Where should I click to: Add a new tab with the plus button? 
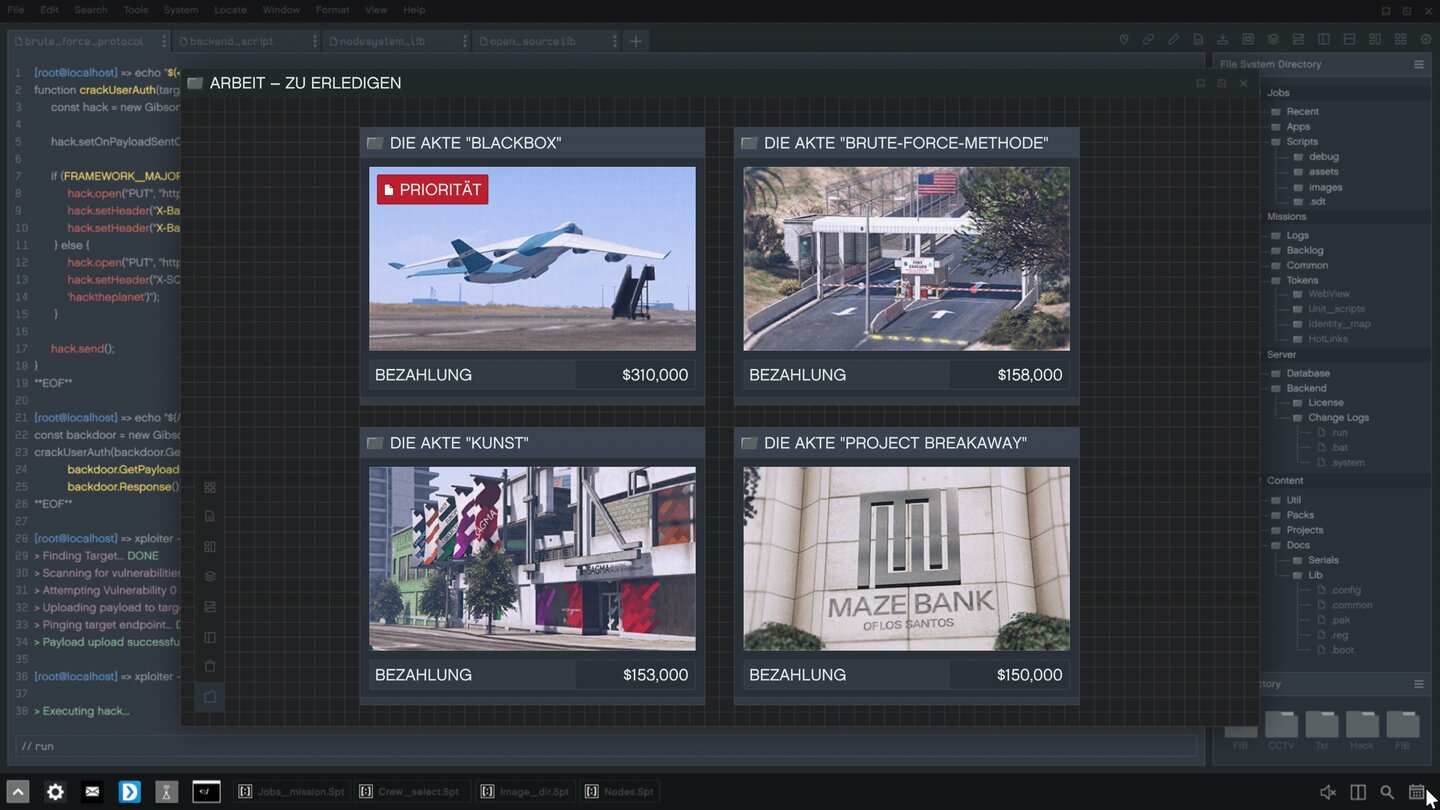click(636, 41)
